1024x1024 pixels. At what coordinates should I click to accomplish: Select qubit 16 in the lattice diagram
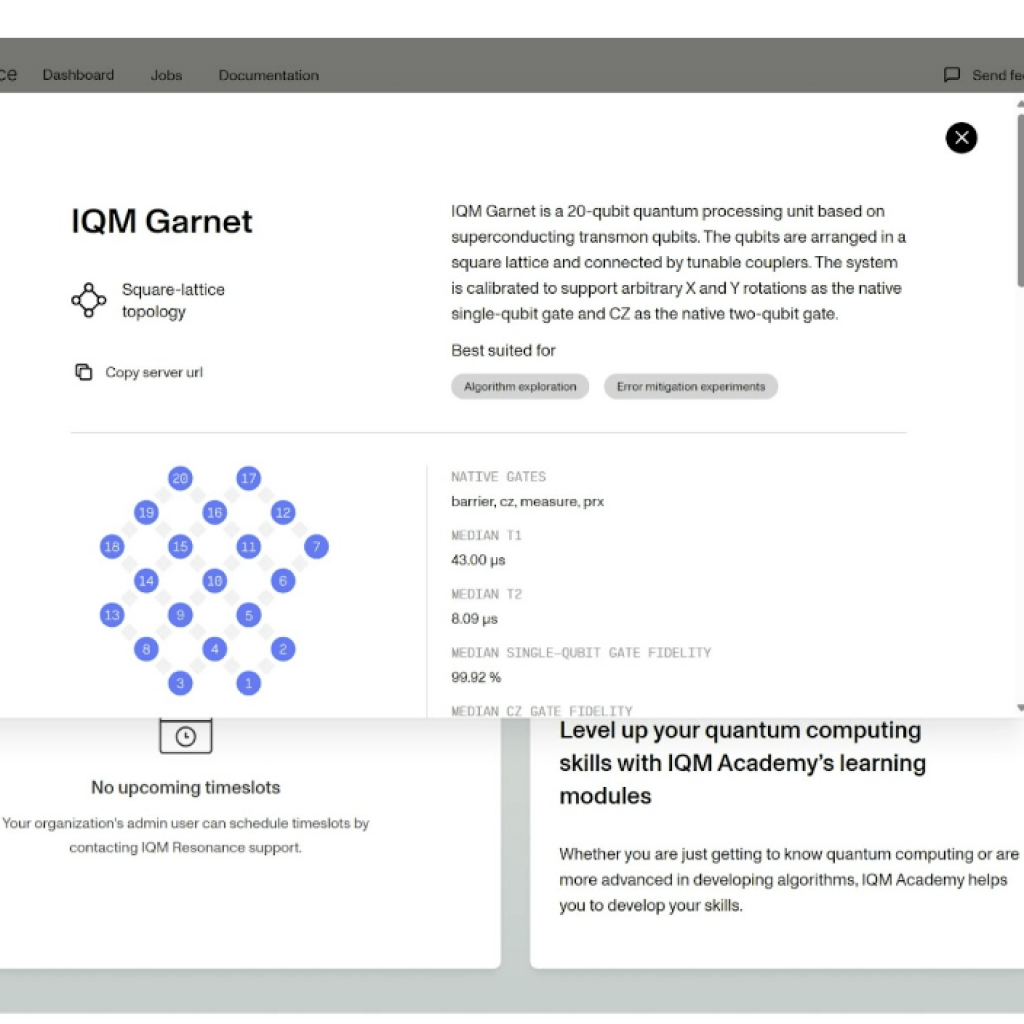coord(214,512)
